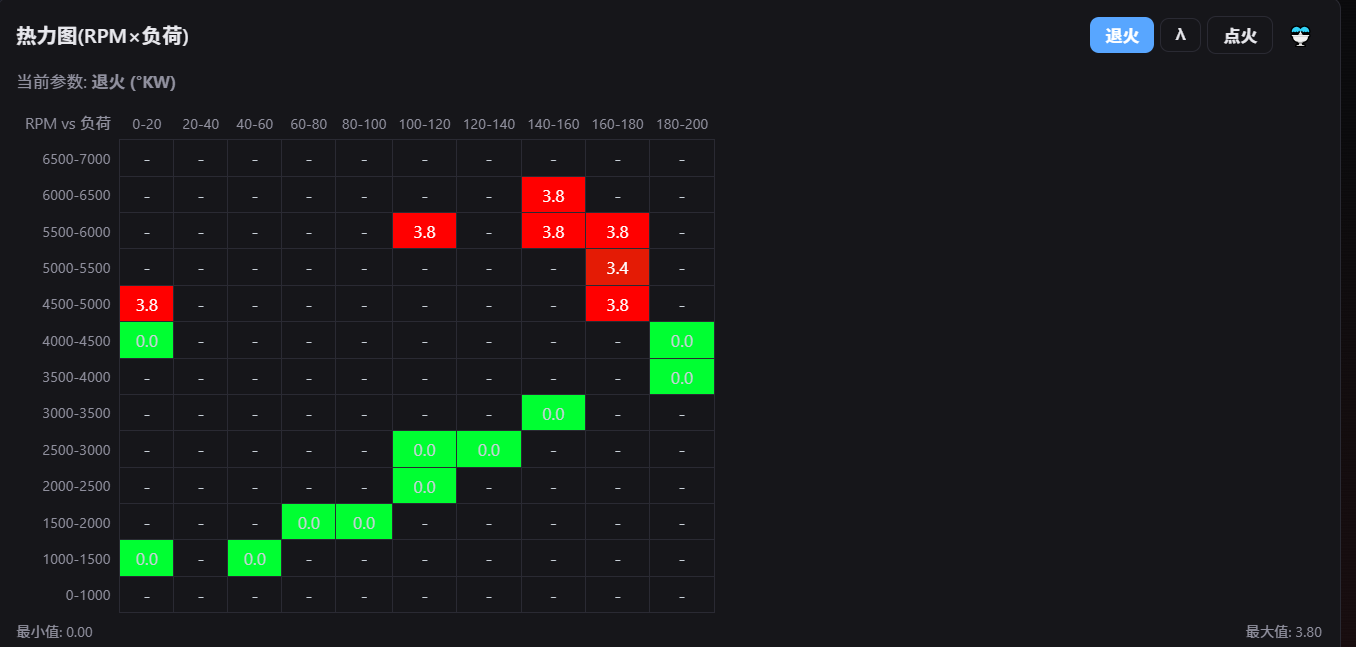Screen dimensions: 1356x647
Task: Click the 180-200 load column header
Action: click(x=682, y=124)
